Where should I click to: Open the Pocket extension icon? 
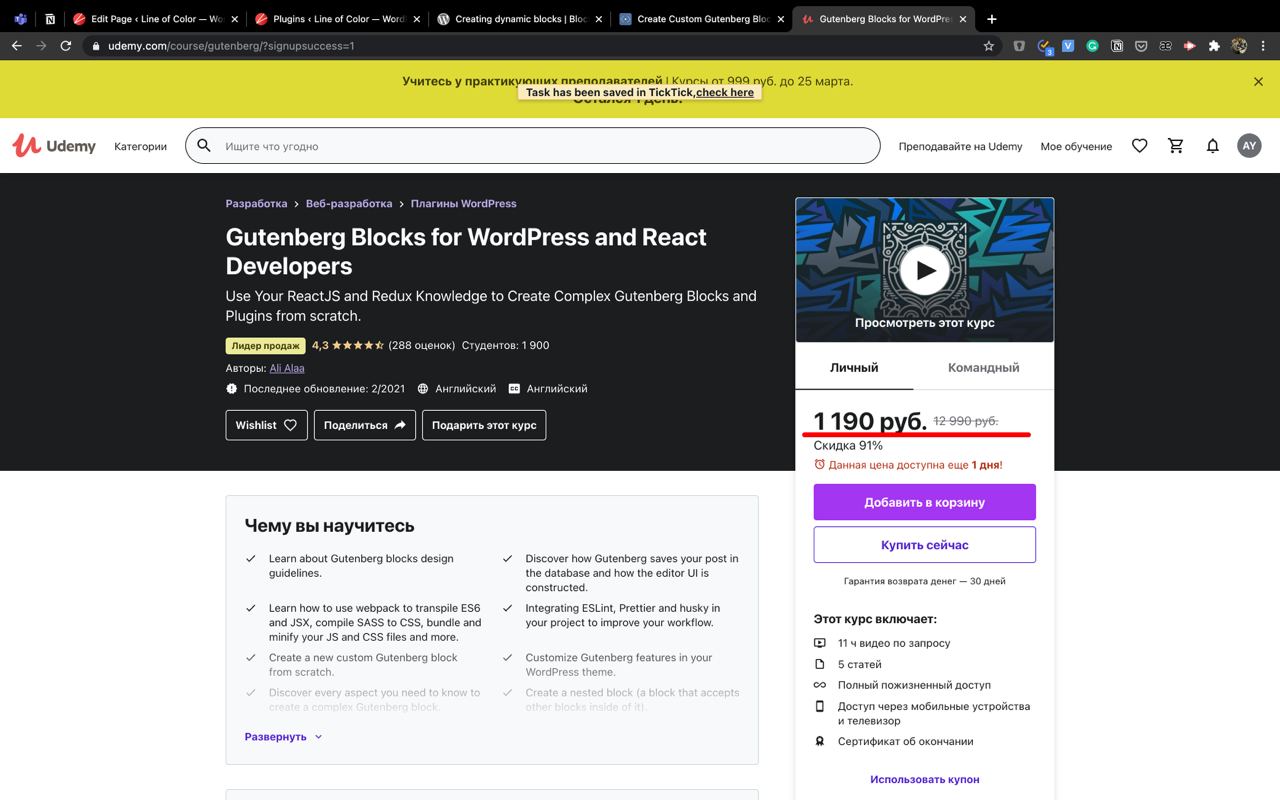(x=1141, y=46)
